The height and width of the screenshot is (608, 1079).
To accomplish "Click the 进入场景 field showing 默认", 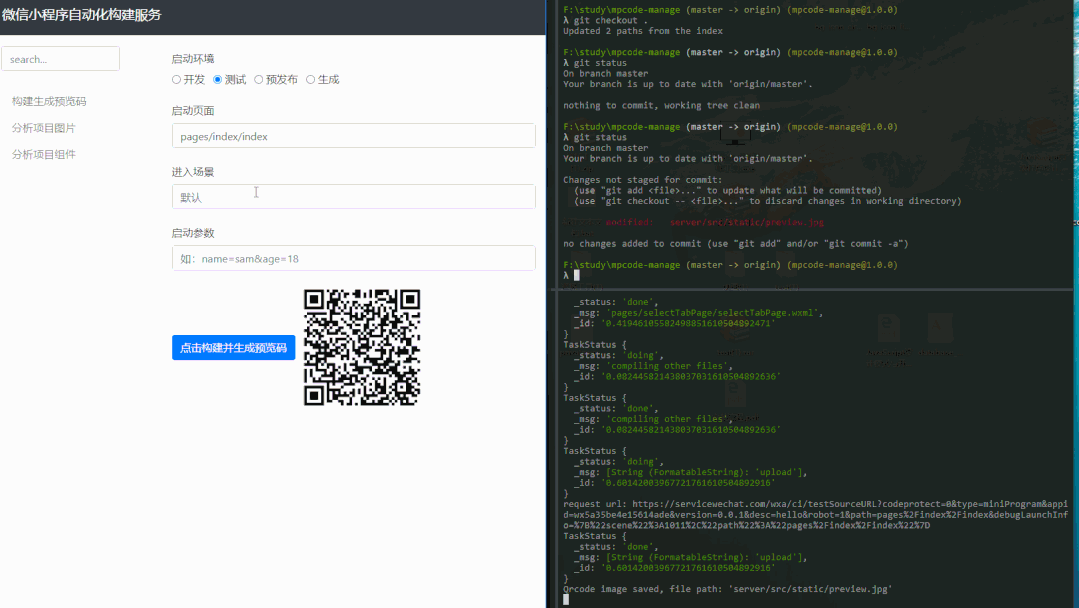I will pos(354,197).
